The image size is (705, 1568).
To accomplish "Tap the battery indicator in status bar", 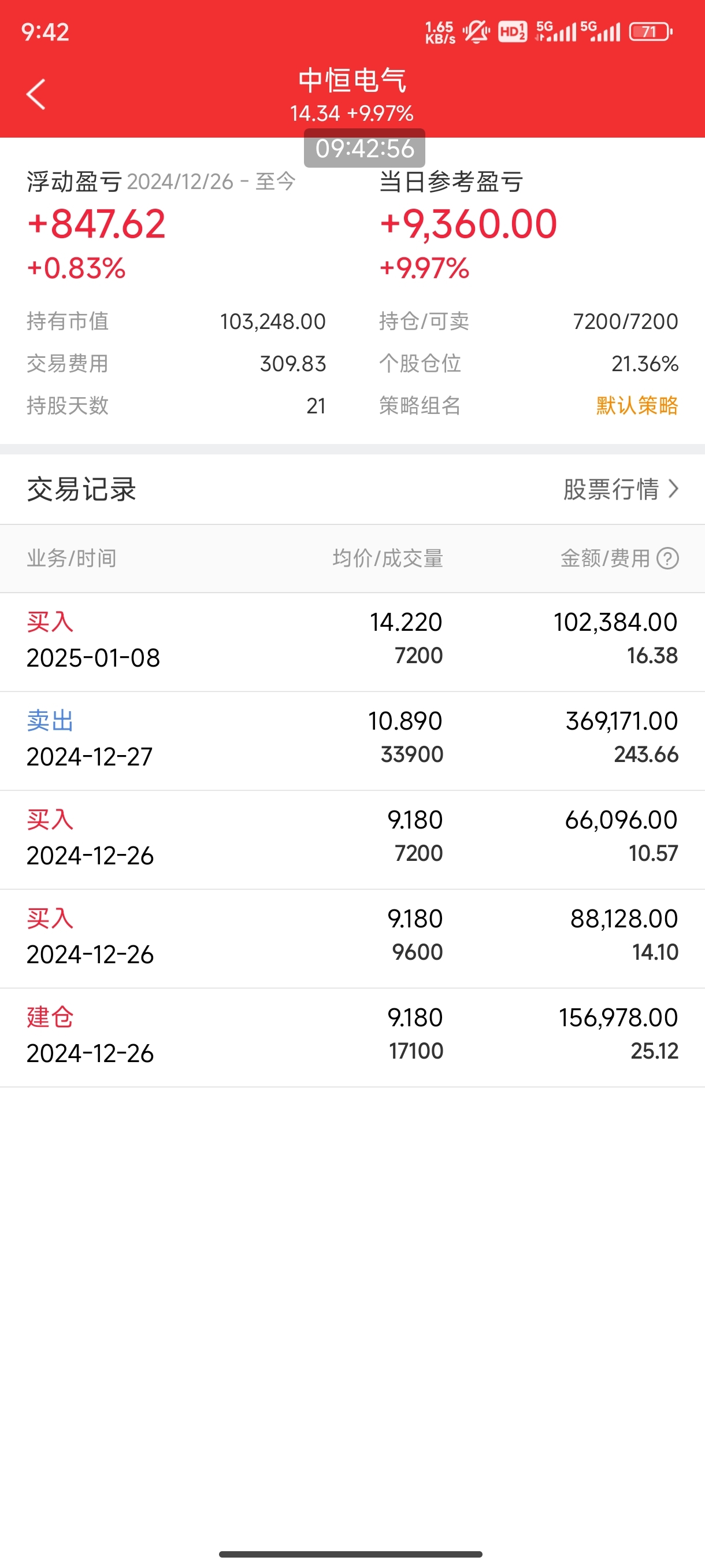I will [650, 32].
